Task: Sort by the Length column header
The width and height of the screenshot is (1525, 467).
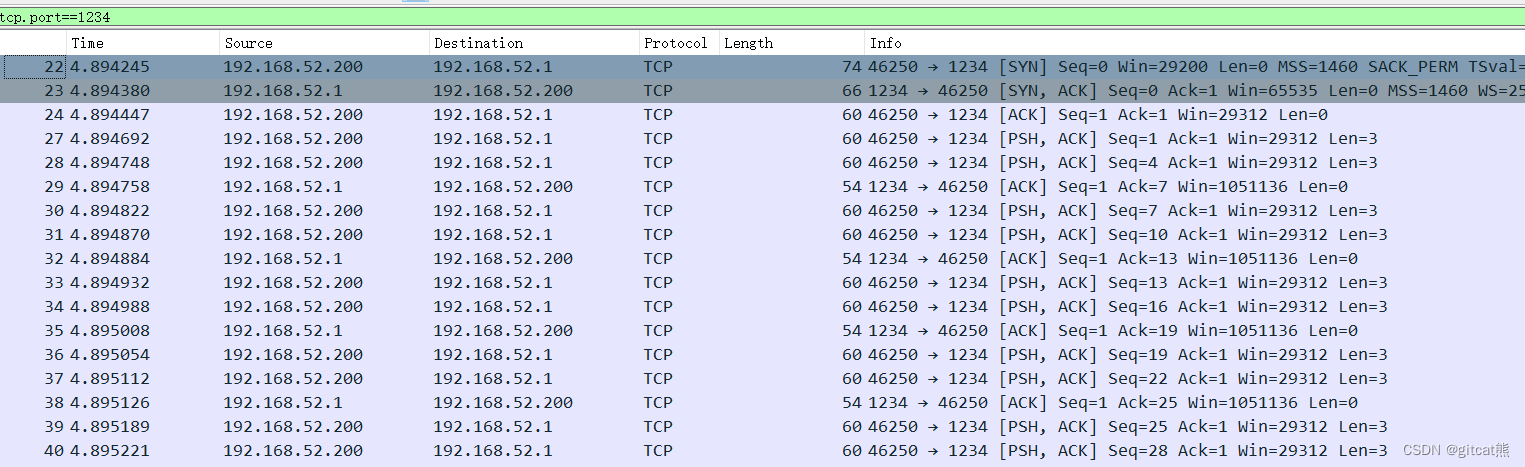Action: coord(791,43)
